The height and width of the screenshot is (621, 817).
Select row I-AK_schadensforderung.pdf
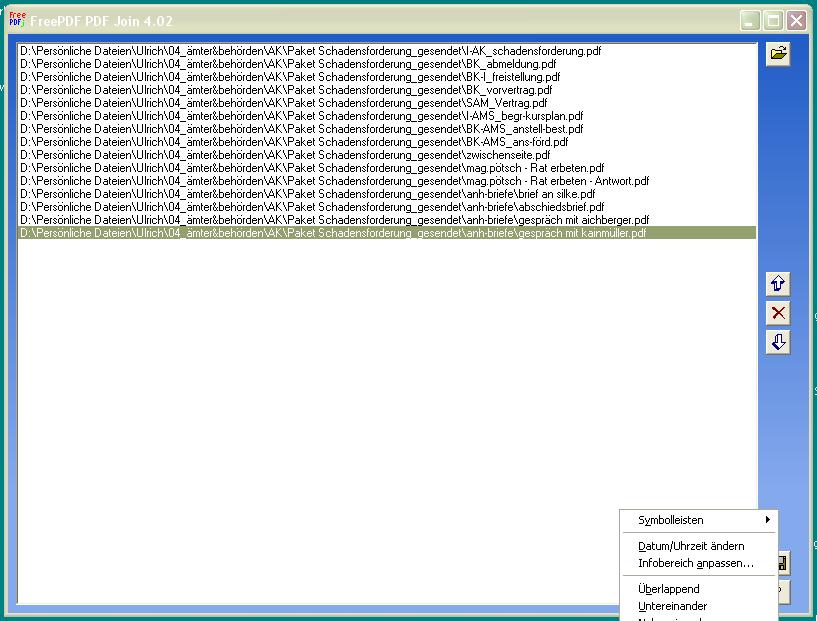[387, 51]
